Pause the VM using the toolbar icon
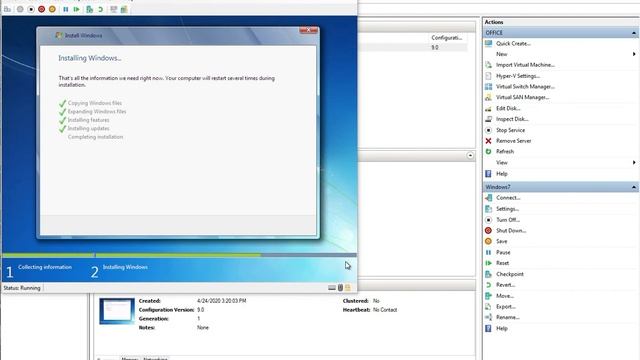The width and height of the screenshot is (640, 360). coord(66,9)
